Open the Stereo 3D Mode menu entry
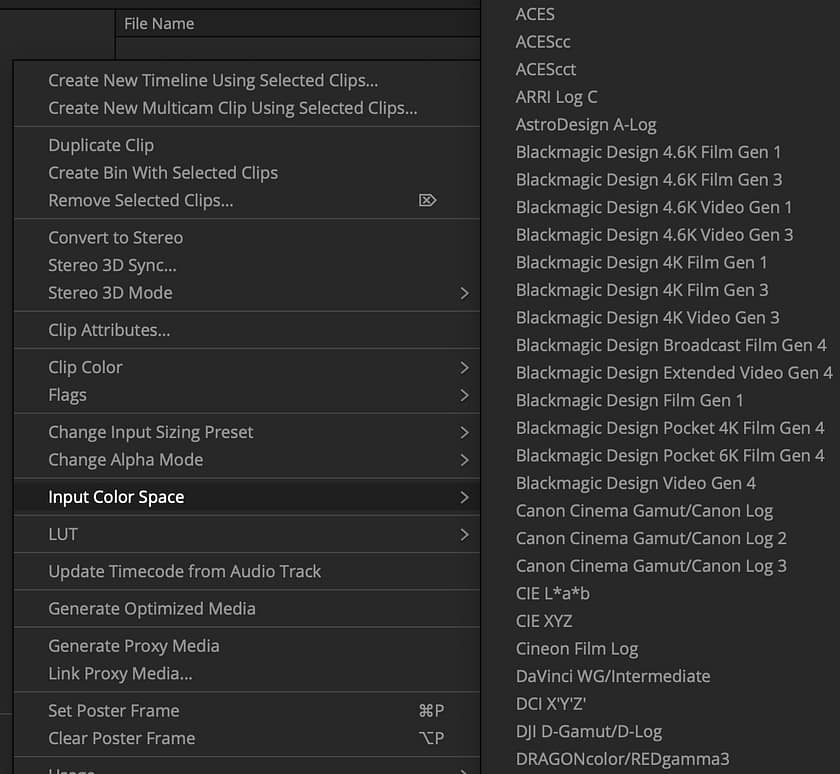 click(x=110, y=293)
